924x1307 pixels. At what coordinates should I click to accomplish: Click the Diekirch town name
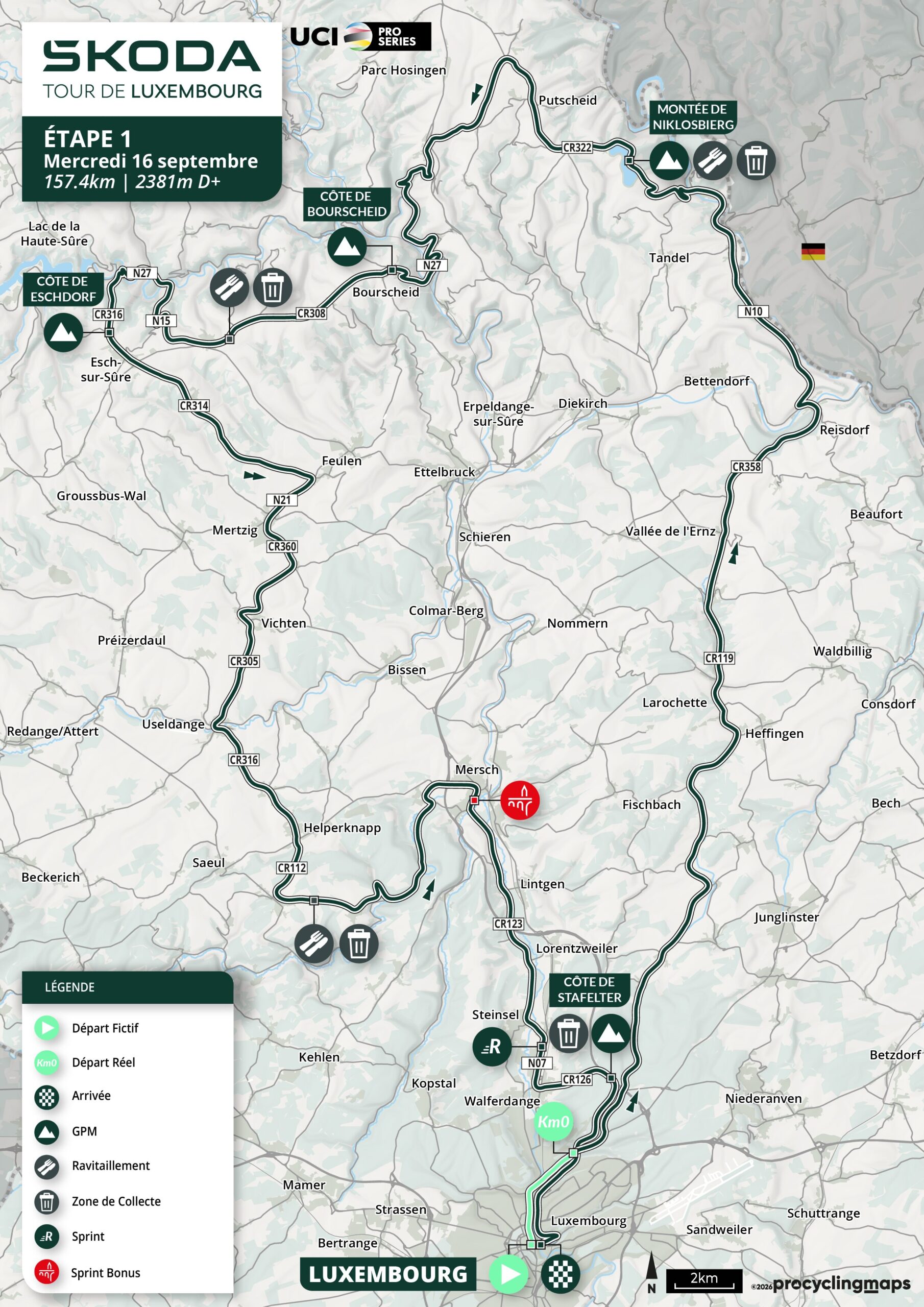point(583,403)
